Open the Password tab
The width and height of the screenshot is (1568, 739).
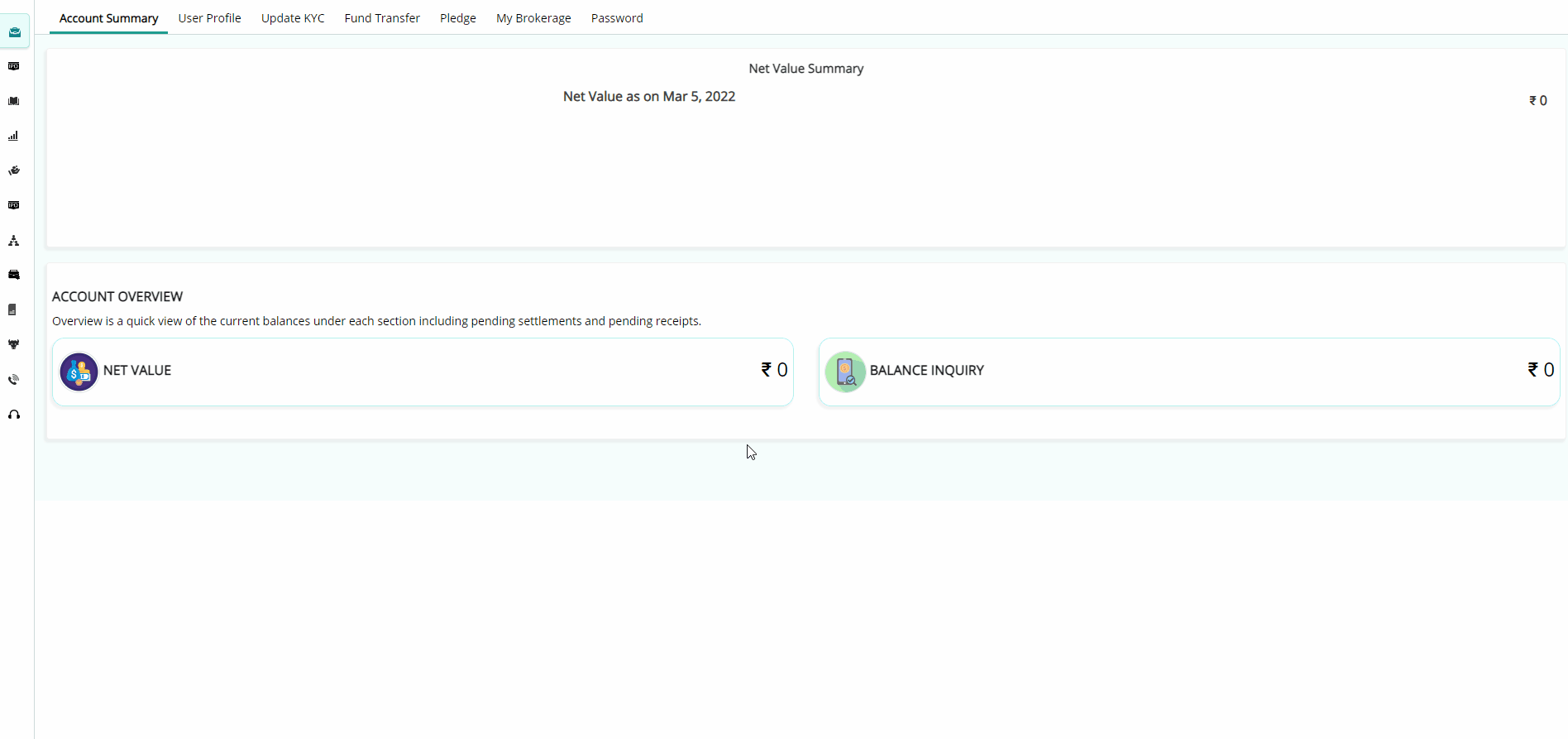pyautogui.click(x=617, y=18)
